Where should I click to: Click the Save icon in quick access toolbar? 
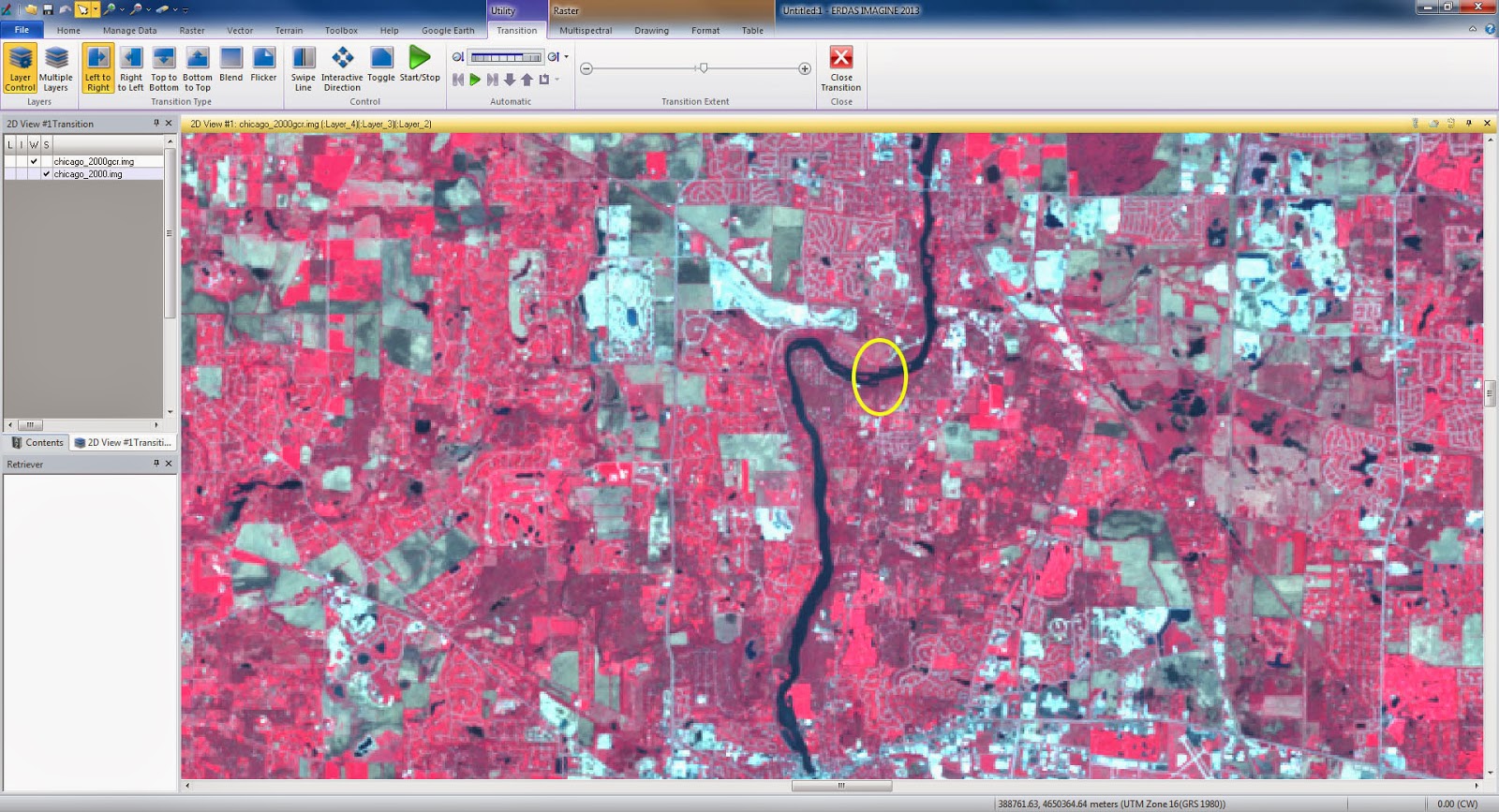pyautogui.click(x=48, y=9)
